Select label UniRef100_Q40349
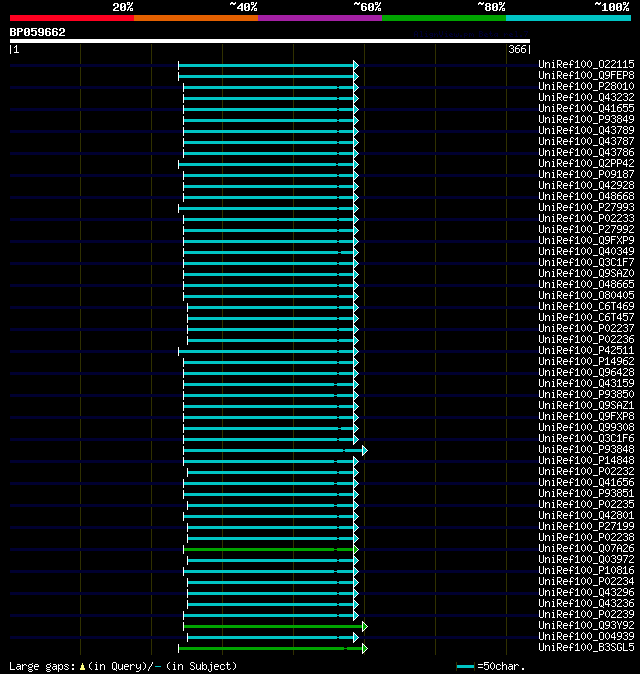The height and width of the screenshot is (674, 640). click(x=586, y=251)
